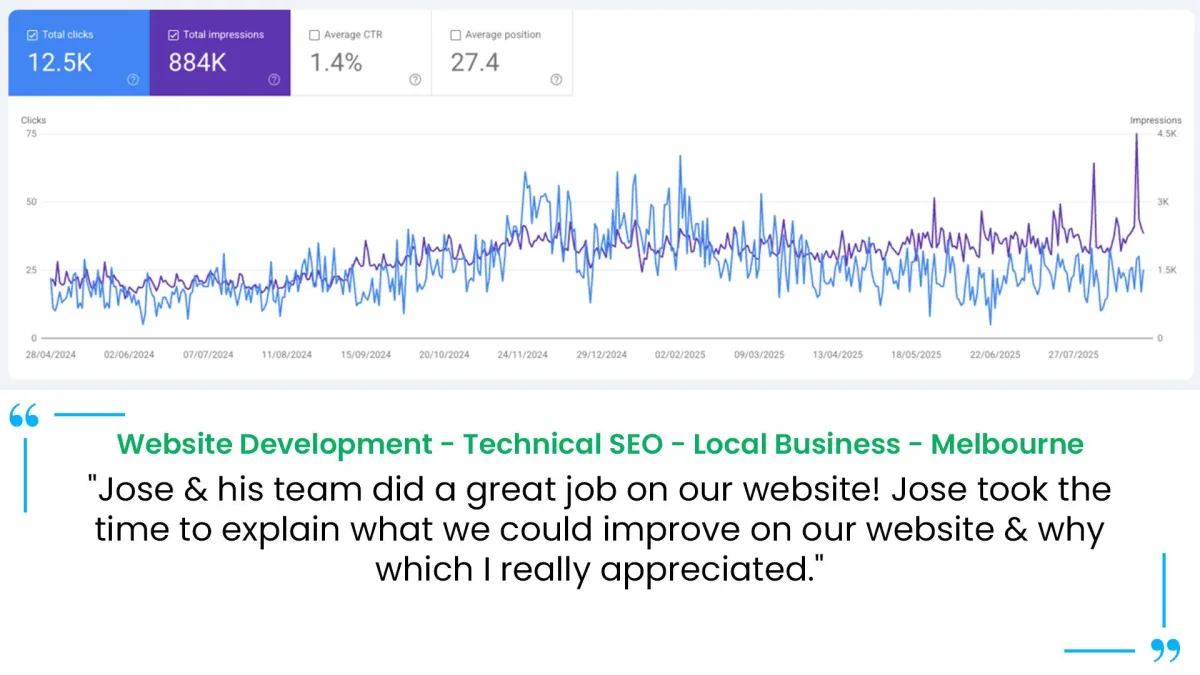
Task: Click the 02/02/2025 date on chart axis
Action: pos(680,355)
